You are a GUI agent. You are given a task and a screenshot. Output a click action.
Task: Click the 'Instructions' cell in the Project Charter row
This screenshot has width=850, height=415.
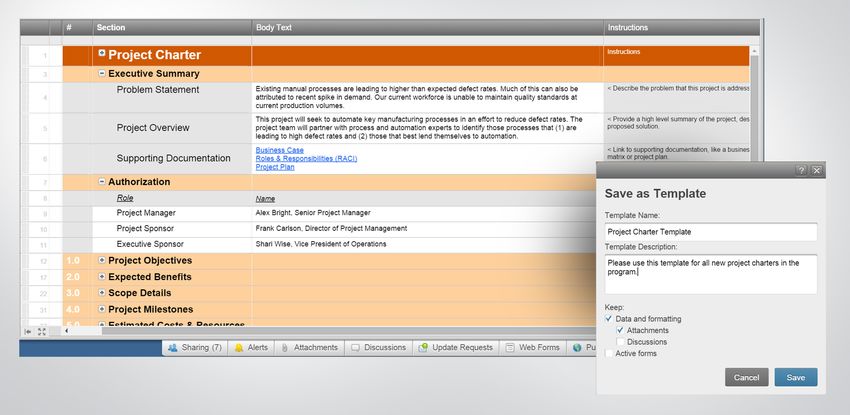coord(677,56)
